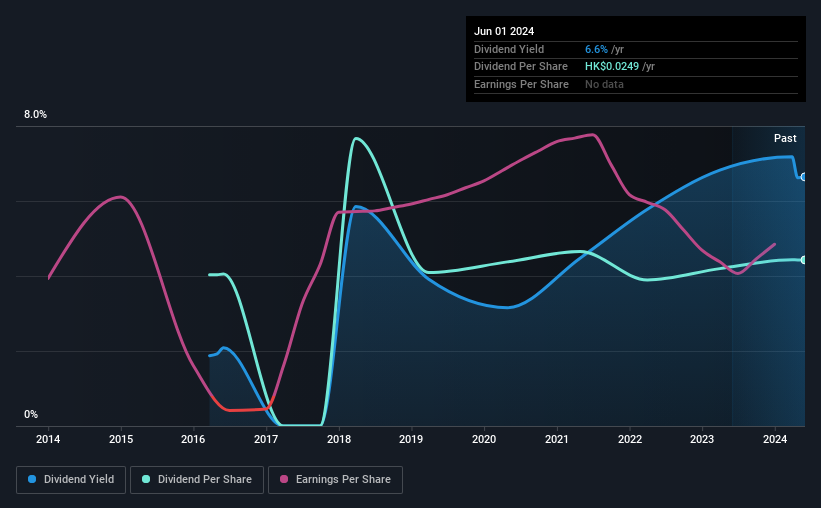Click the 2014 x-axis label
821x508 pixels.
click(x=48, y=439)
